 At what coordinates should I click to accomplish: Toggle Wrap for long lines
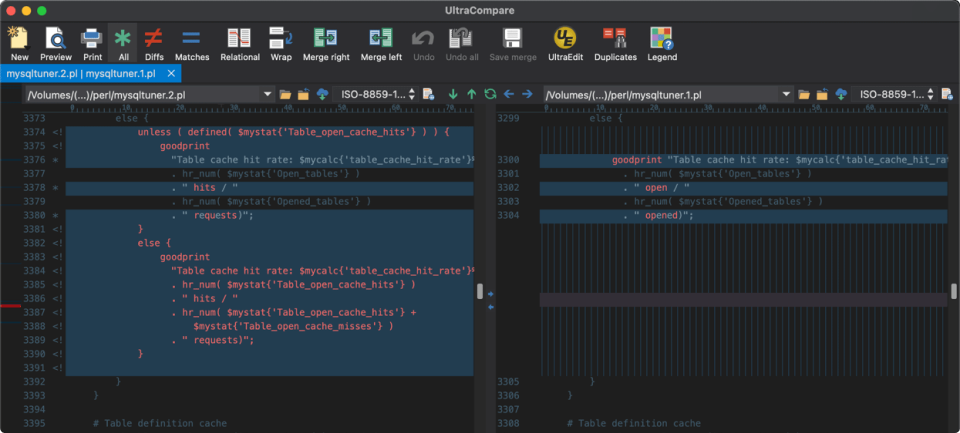coord(281,40)
